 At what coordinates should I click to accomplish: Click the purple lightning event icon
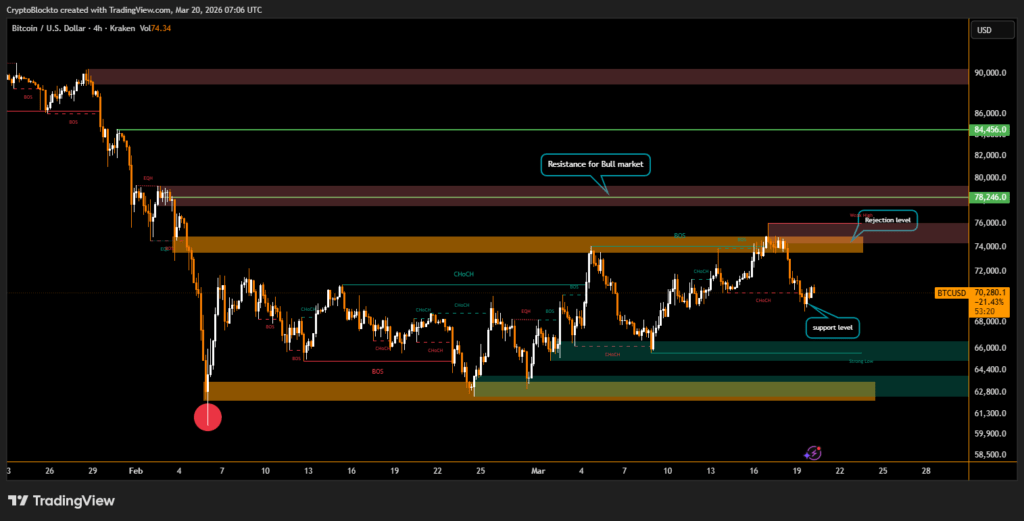coord(813,453)
